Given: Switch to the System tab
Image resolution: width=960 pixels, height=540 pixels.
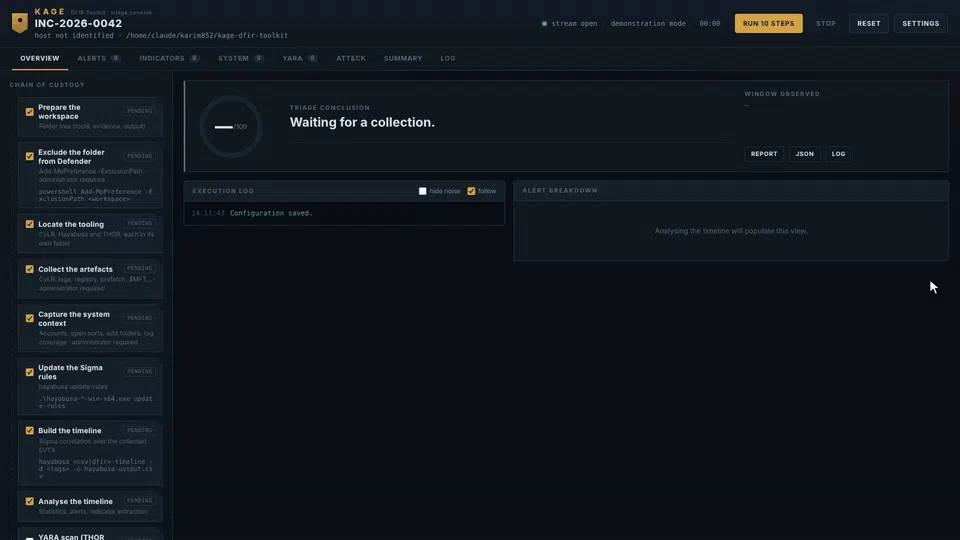Looking at the screenshot, I should tap(241, 58).
